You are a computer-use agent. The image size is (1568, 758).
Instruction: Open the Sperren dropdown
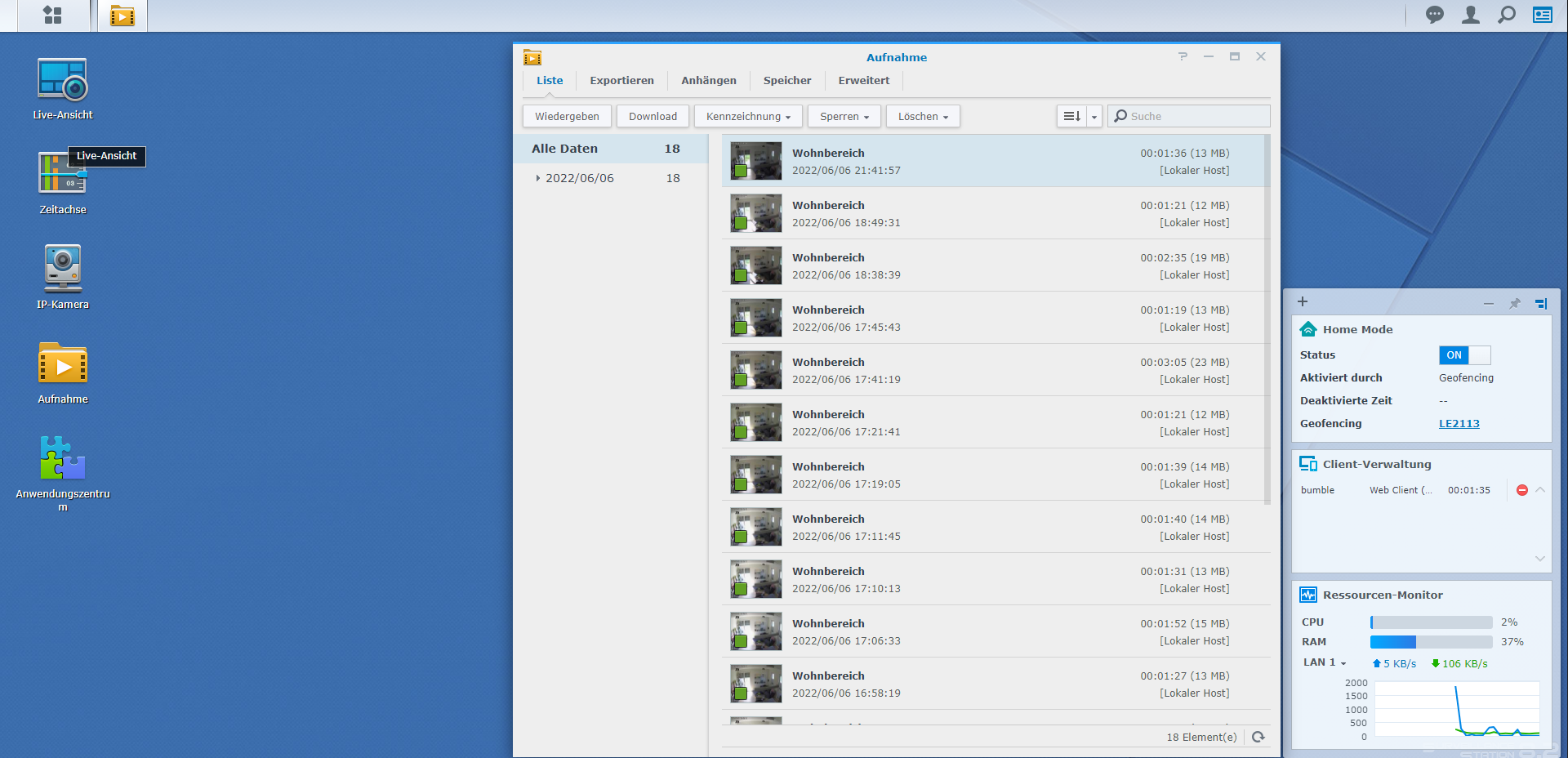[x=844, y=116]
